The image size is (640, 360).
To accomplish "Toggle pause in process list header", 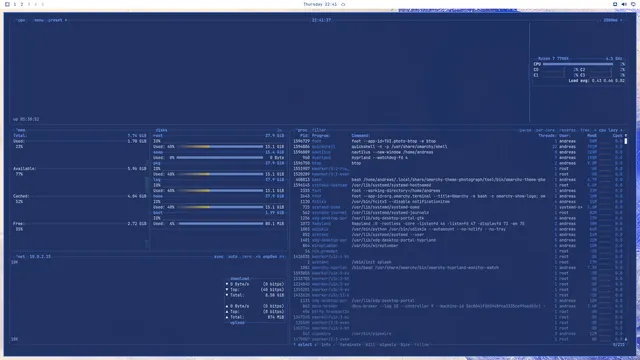I will click(x=525, y=130).
